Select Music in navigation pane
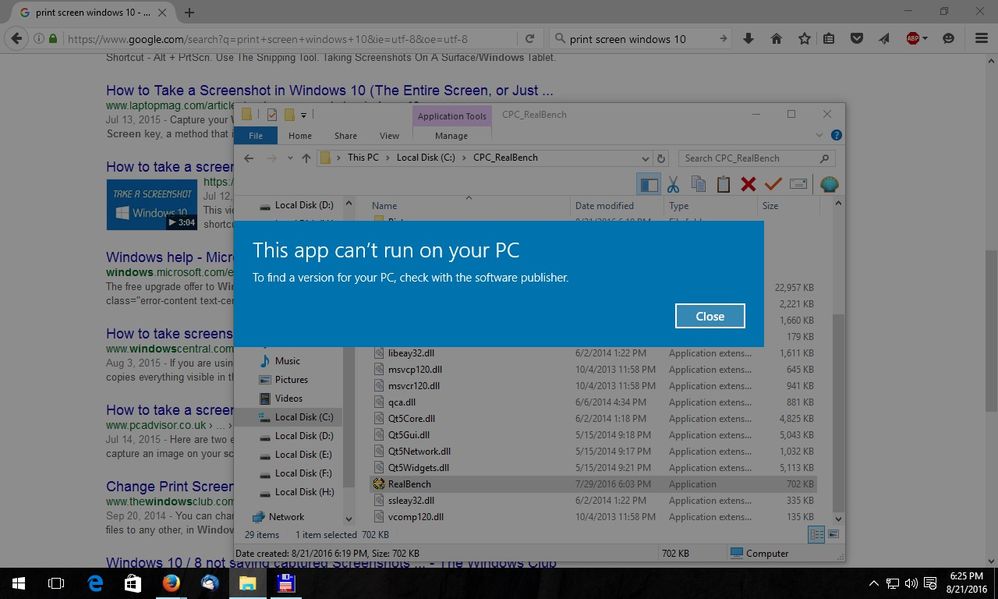 (287, 361)
